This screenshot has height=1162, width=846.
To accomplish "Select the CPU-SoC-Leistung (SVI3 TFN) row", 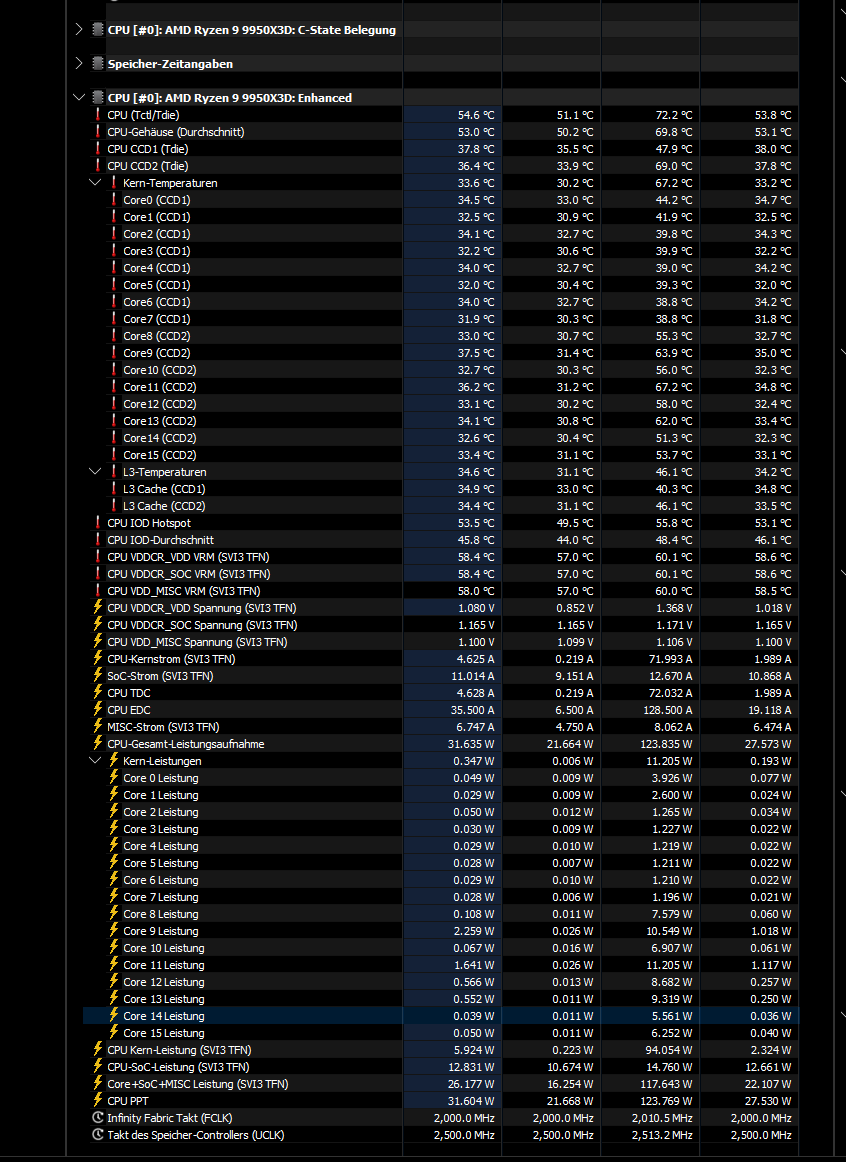I will click(x=440, y=1066).
